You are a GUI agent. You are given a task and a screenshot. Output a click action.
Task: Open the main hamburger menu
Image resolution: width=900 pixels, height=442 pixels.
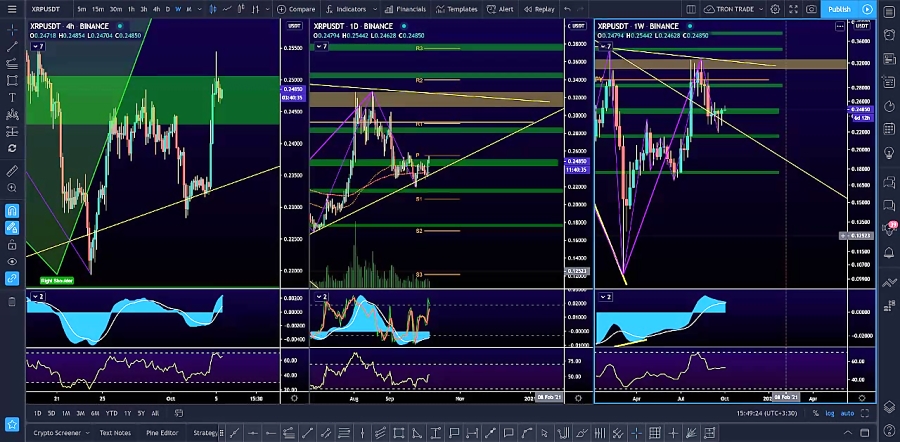(12, 9)
